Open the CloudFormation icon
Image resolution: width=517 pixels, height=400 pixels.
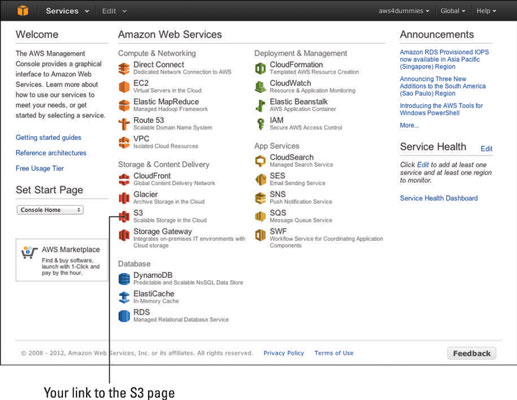(x=260, y=69)
